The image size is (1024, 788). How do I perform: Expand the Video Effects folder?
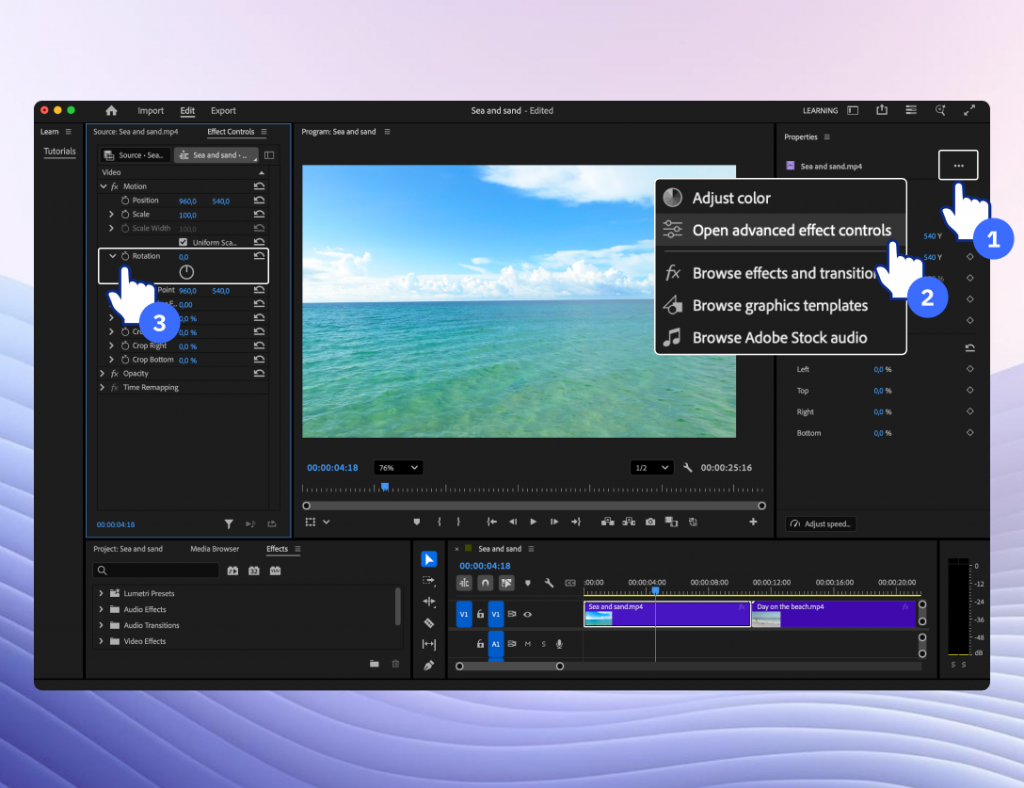pos(101,641)
